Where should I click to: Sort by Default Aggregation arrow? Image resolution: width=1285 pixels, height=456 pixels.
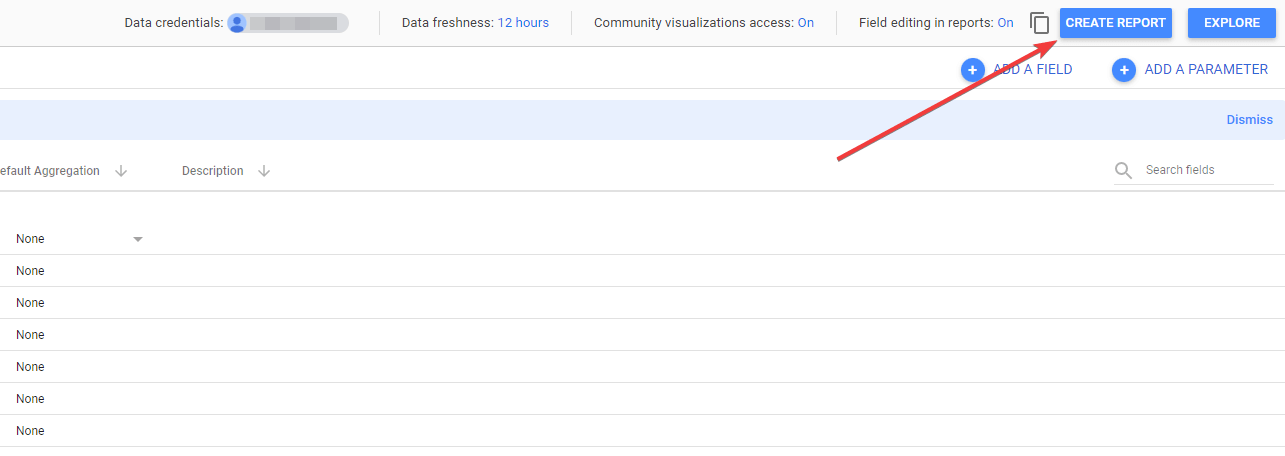click(x=121, y=171)
